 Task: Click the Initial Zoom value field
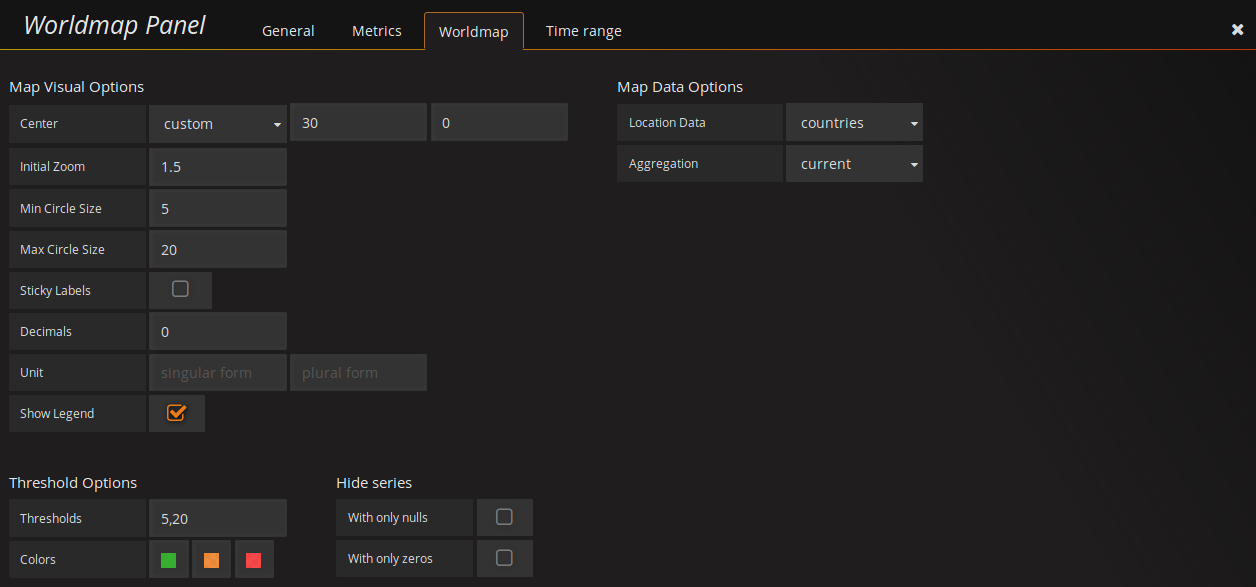point(217,166)
